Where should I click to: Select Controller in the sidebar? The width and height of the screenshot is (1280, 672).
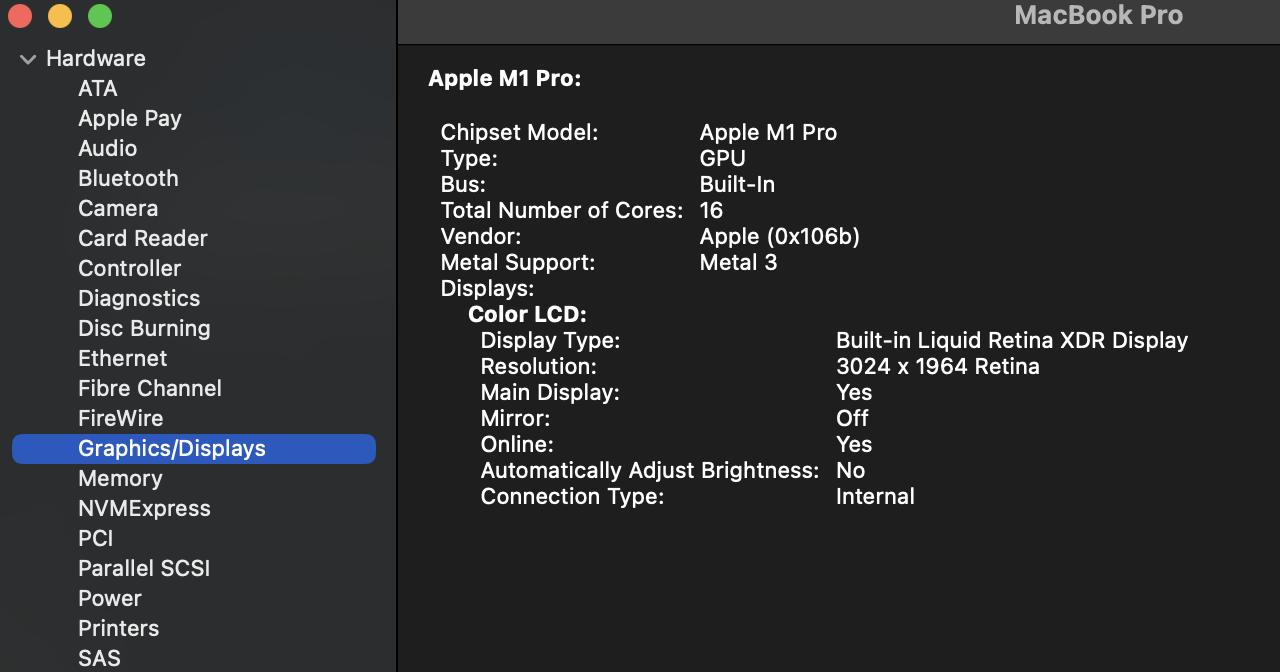coord(129,269)
